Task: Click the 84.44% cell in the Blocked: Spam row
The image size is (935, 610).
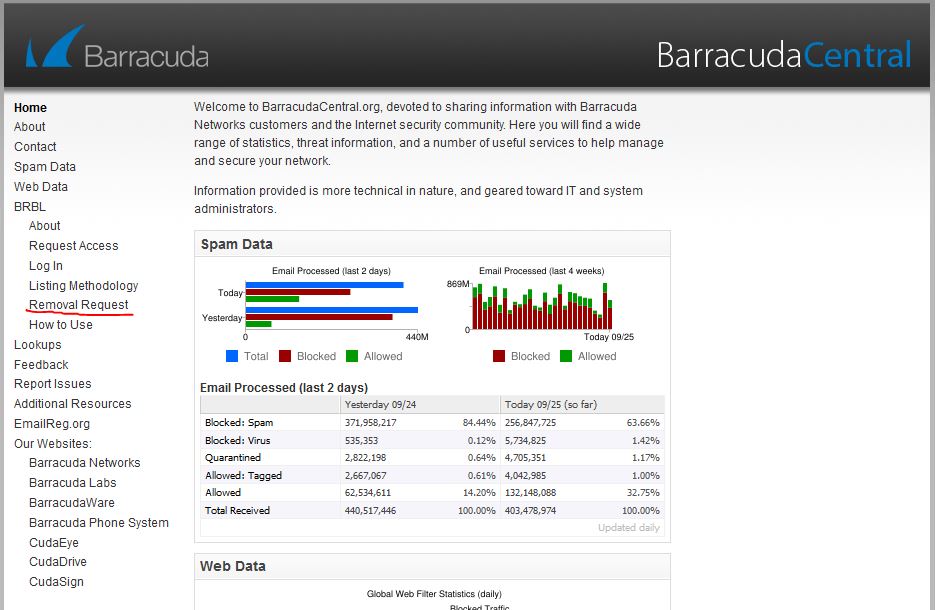Action: (x=479, y=423)
